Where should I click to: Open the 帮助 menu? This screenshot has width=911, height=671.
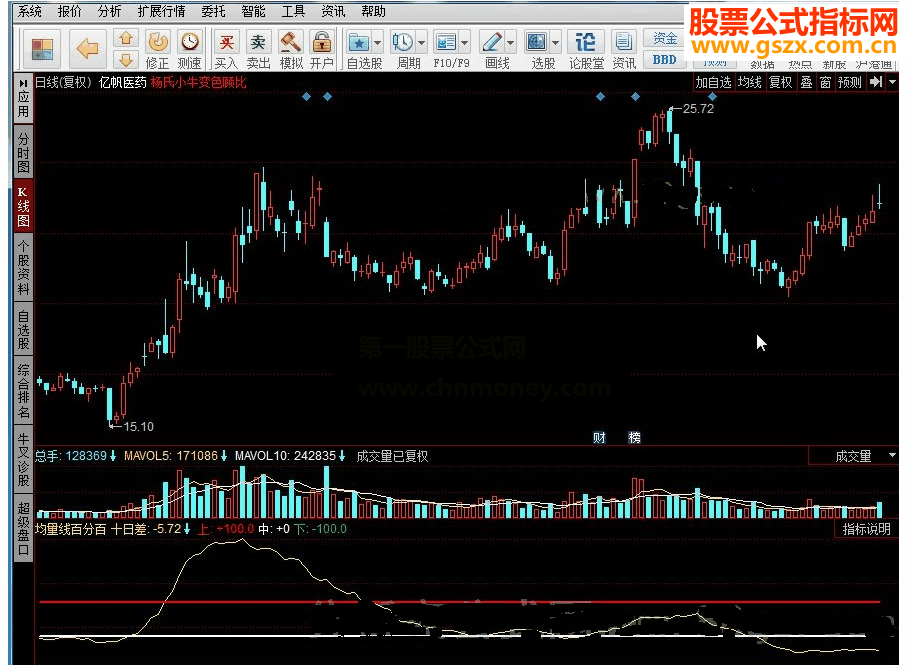point(373,11)
